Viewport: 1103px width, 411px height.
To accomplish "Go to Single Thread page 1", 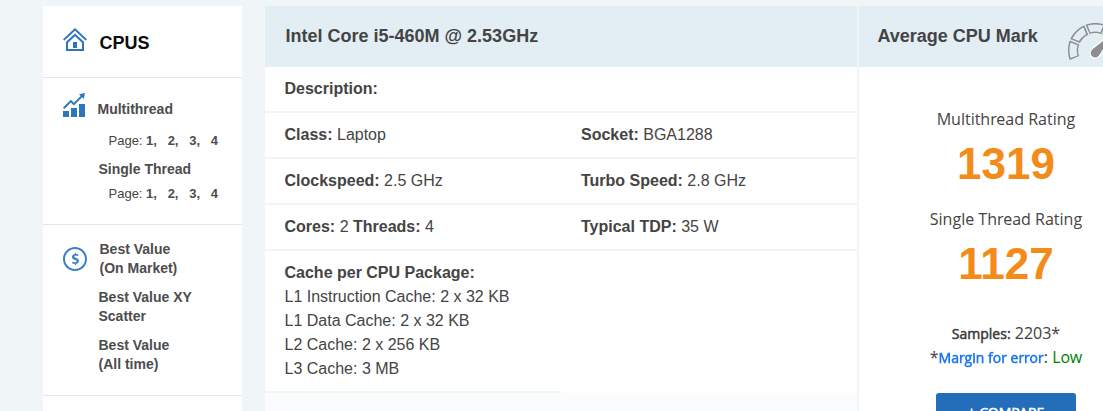I will (x=151, y=193).
